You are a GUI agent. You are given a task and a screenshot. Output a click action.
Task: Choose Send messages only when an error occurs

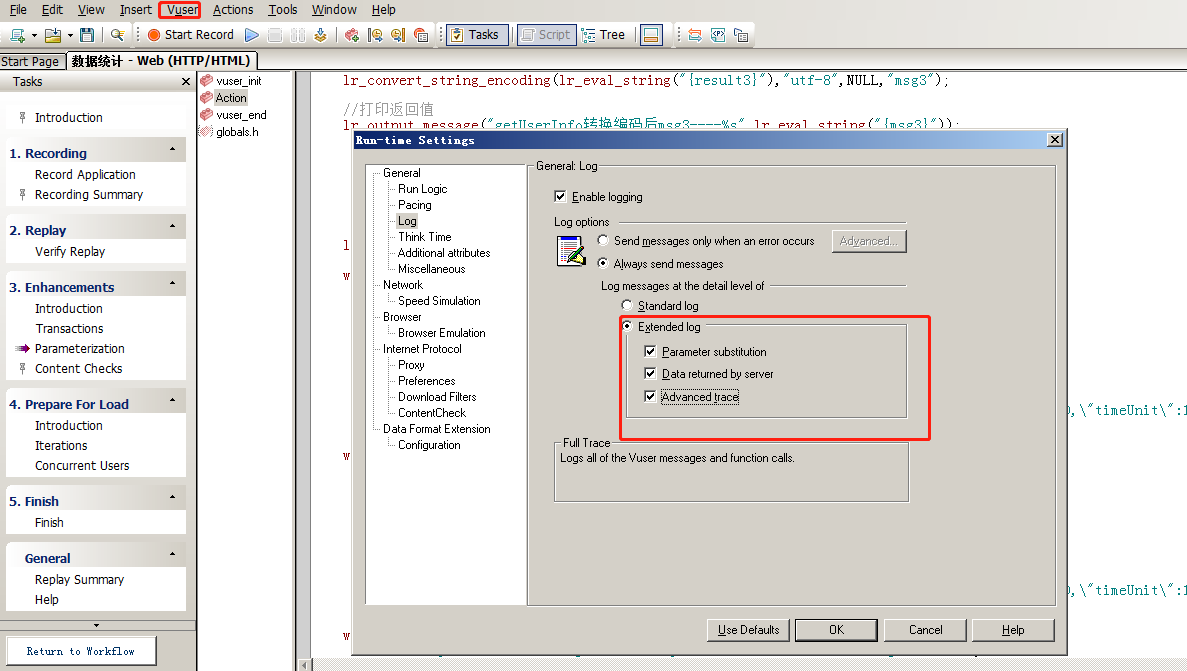602,239
